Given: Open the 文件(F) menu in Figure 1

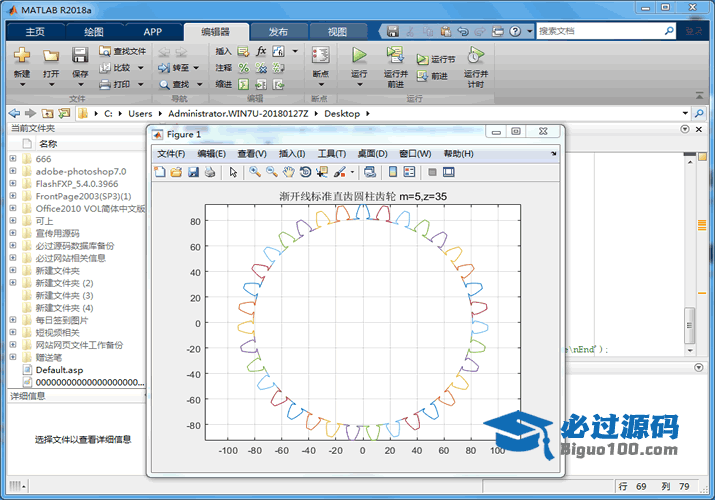Looking at the screenshot, I should click(171, 154).
